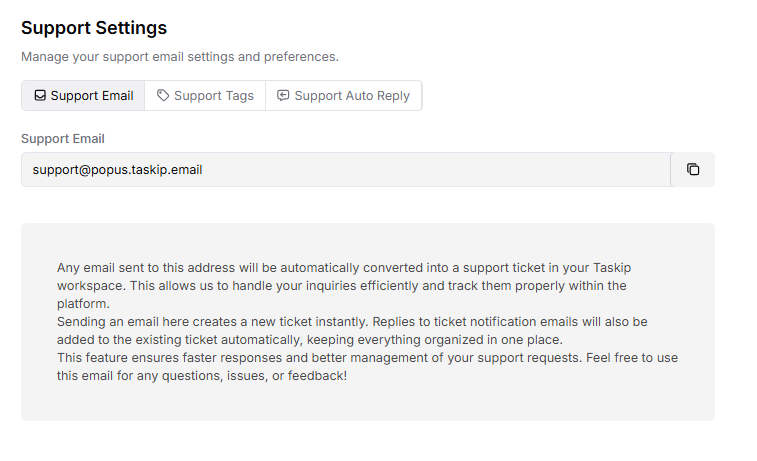Click the Support Settings page heading
Screen dimensions: 757x461
94,28
